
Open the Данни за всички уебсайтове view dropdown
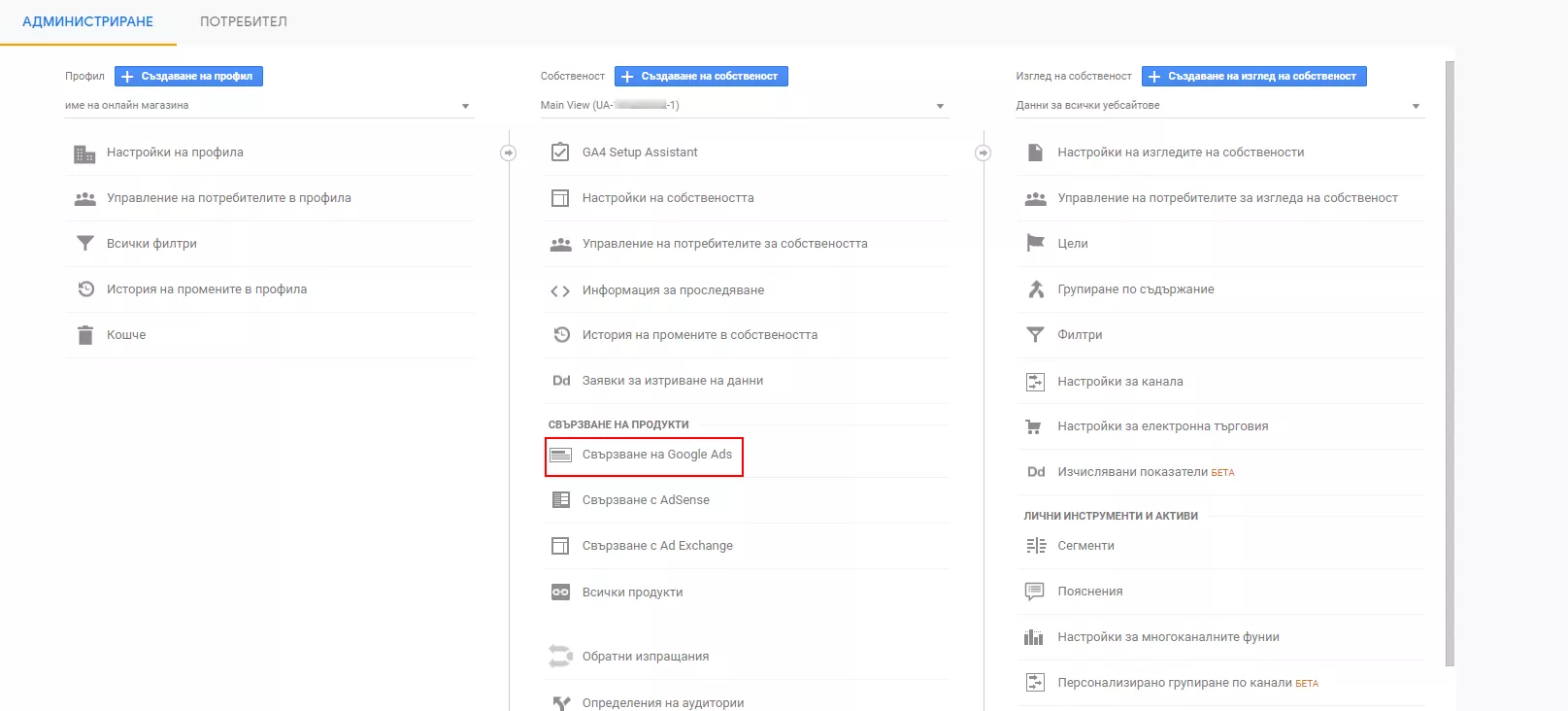pyautogui.click(x=1220, y=106)
